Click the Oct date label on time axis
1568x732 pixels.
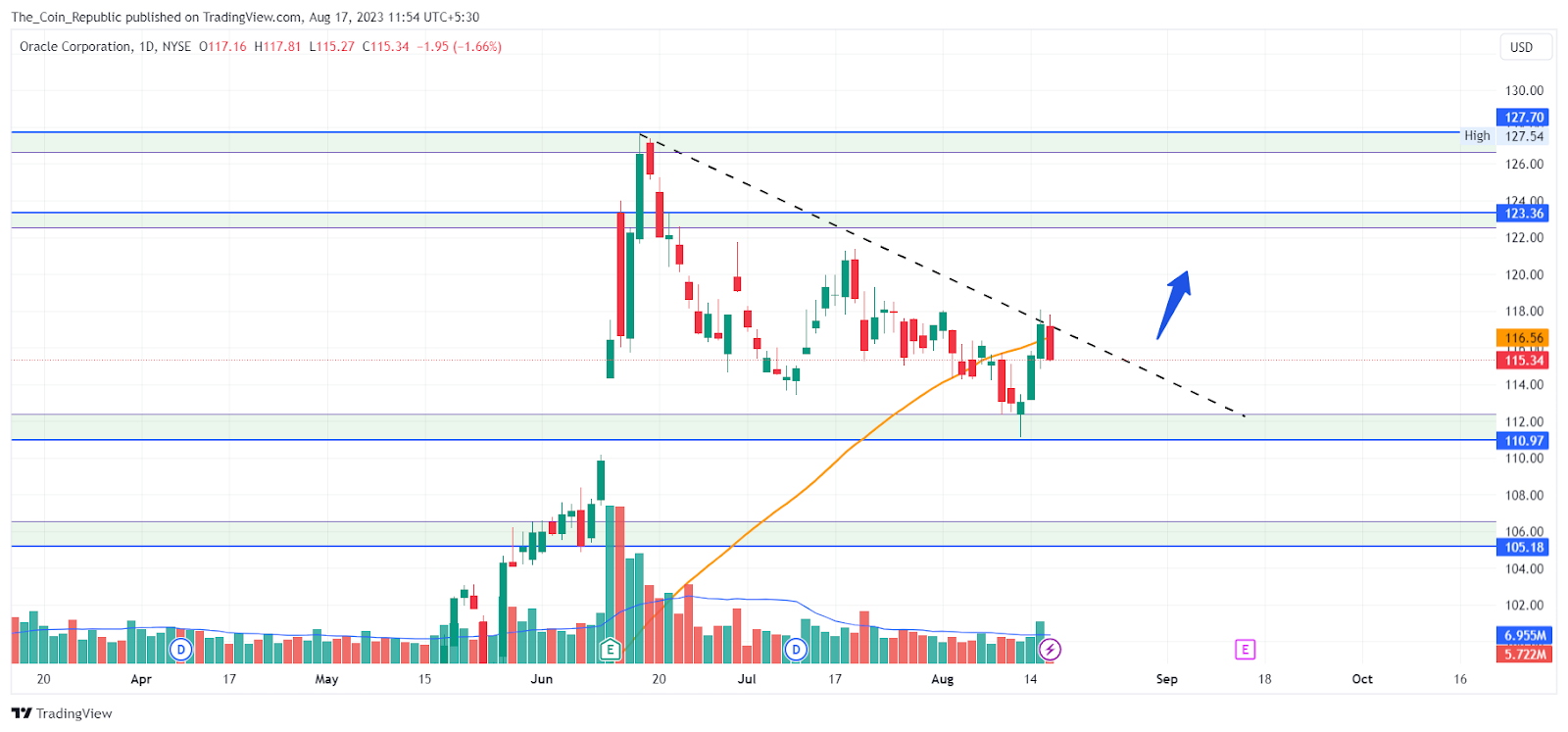pyautogui.click(x=1362, y=679)
